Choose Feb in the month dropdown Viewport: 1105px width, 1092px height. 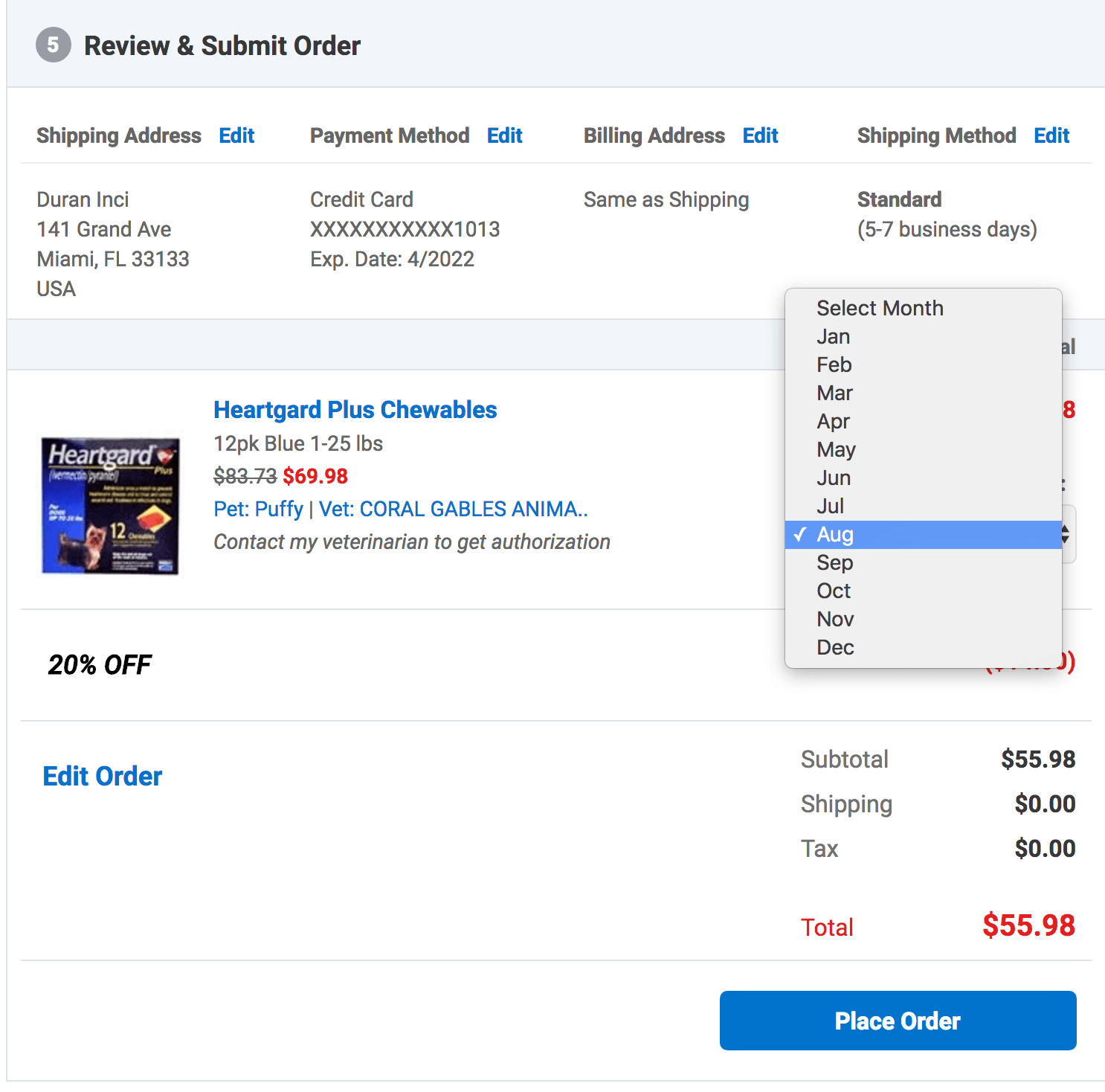tap(923, 364)
